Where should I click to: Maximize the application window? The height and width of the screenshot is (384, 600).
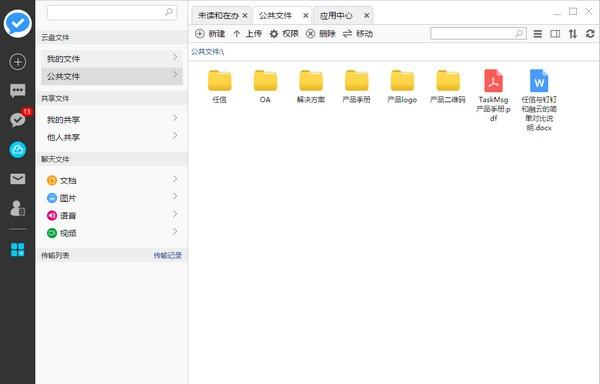(x=573, y=11)
